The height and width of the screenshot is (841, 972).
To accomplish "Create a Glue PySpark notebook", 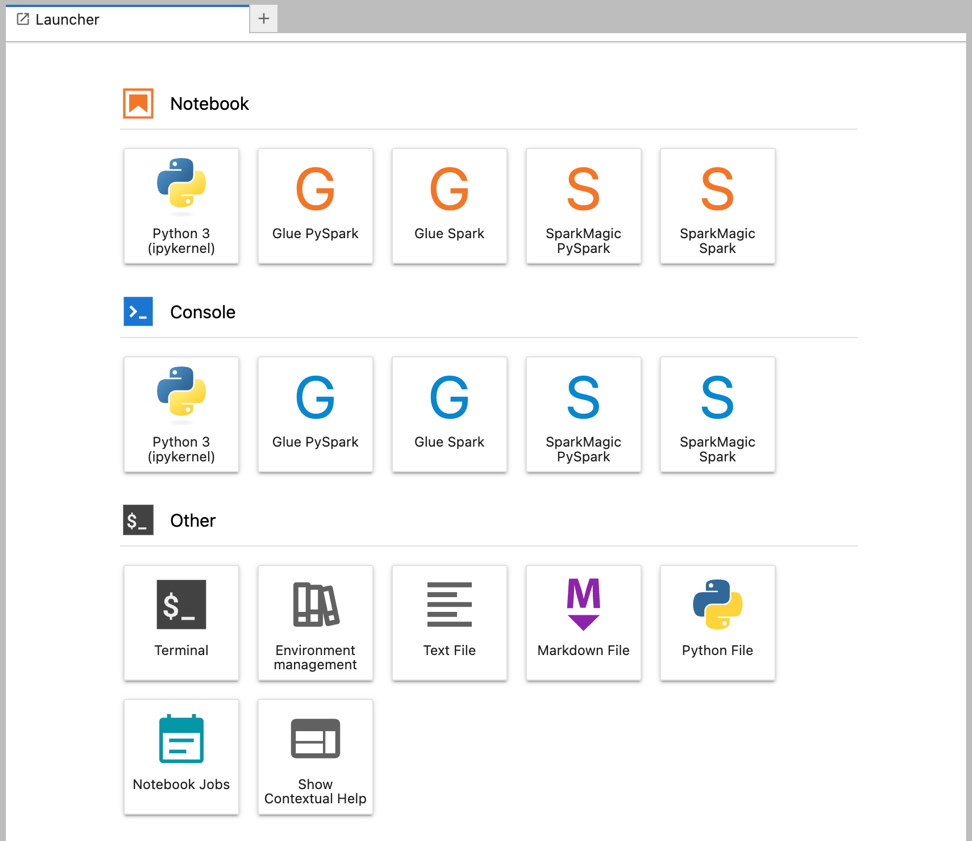I will point(315,206).
